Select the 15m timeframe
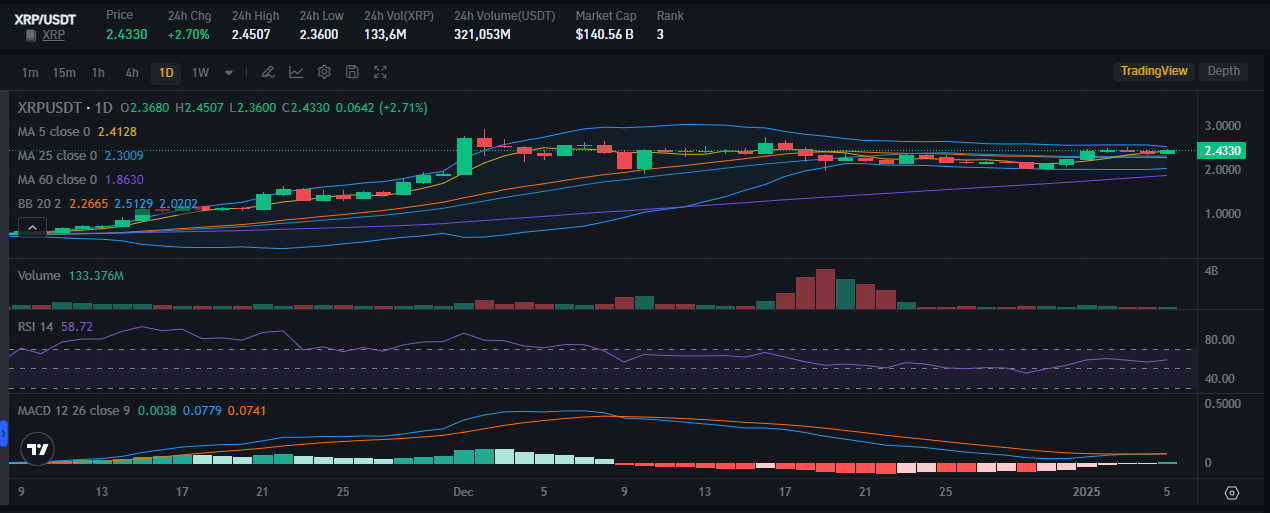 (x=64, y=72)
